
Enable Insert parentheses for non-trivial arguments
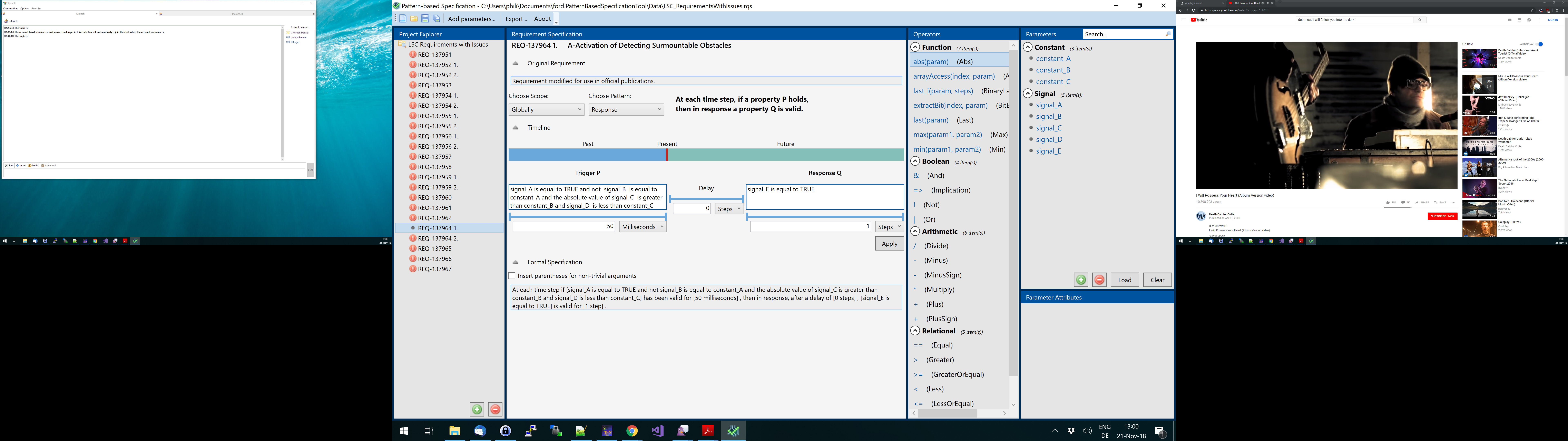coord(512,276)
